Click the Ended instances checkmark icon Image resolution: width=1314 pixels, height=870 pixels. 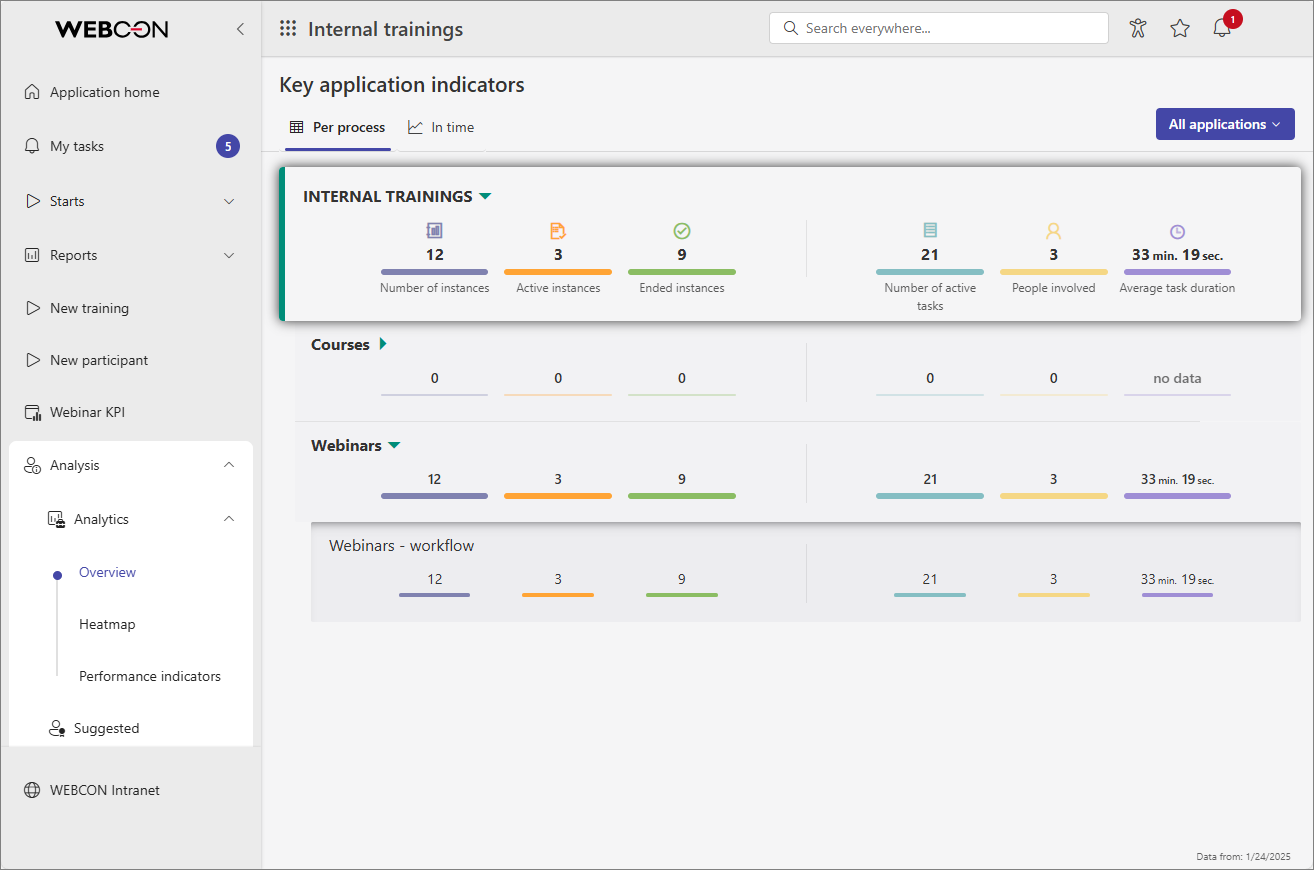point(682,231)
